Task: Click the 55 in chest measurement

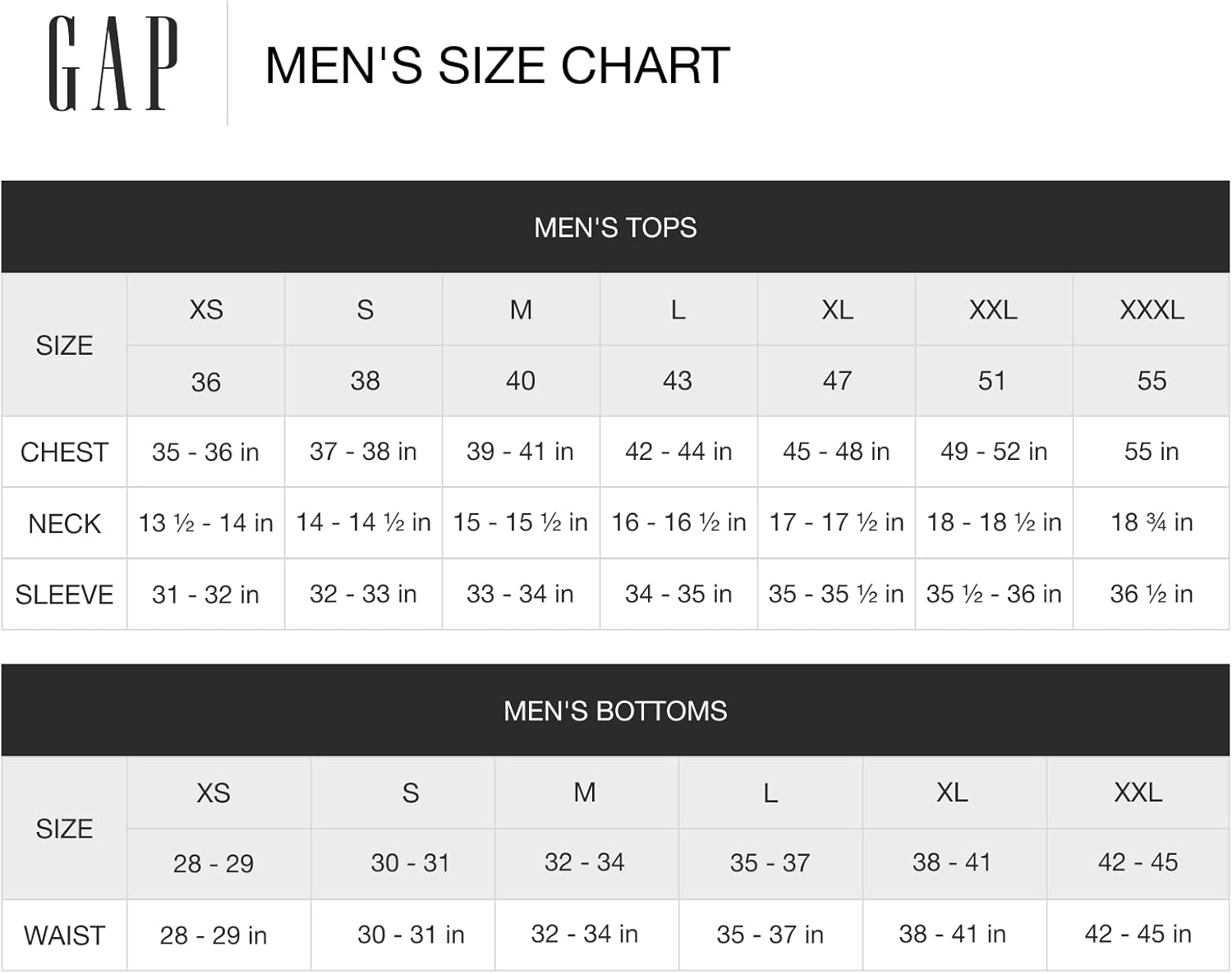Action: pyautogui.click(x=1152, y=452)
